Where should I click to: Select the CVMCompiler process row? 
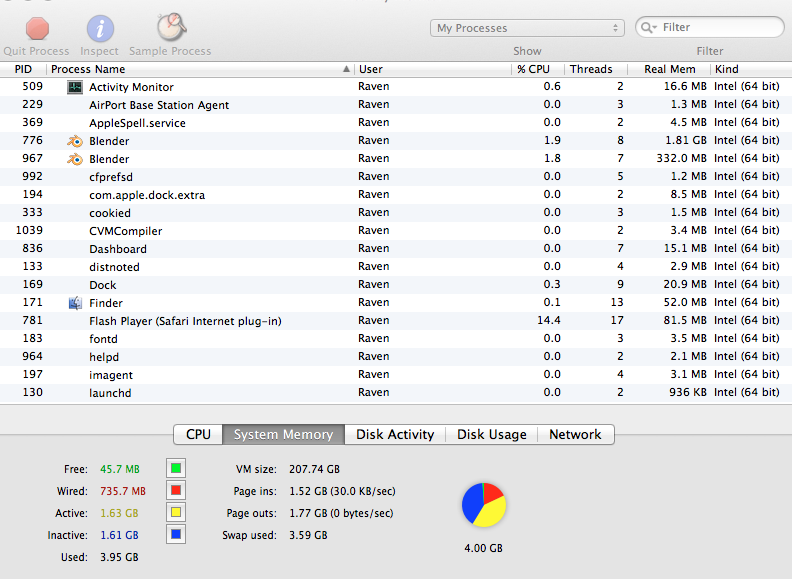[396, 231]
